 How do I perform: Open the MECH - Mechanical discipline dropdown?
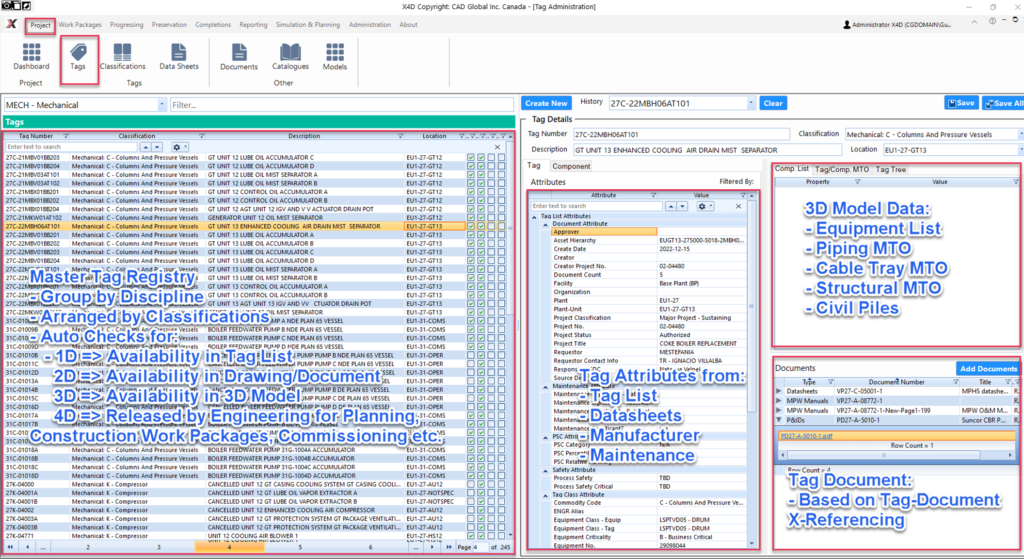[161, 104]
